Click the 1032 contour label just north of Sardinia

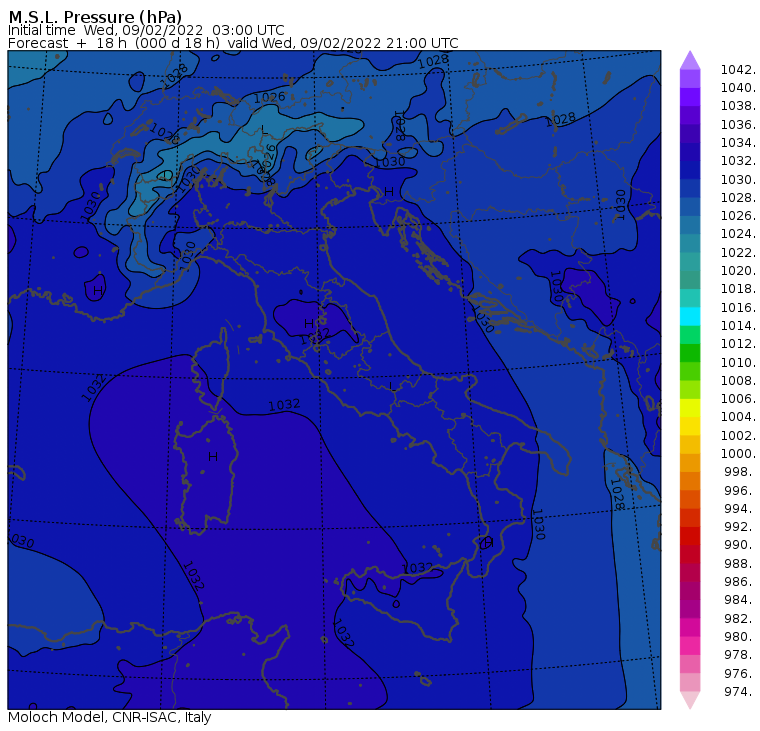point(284,405)
